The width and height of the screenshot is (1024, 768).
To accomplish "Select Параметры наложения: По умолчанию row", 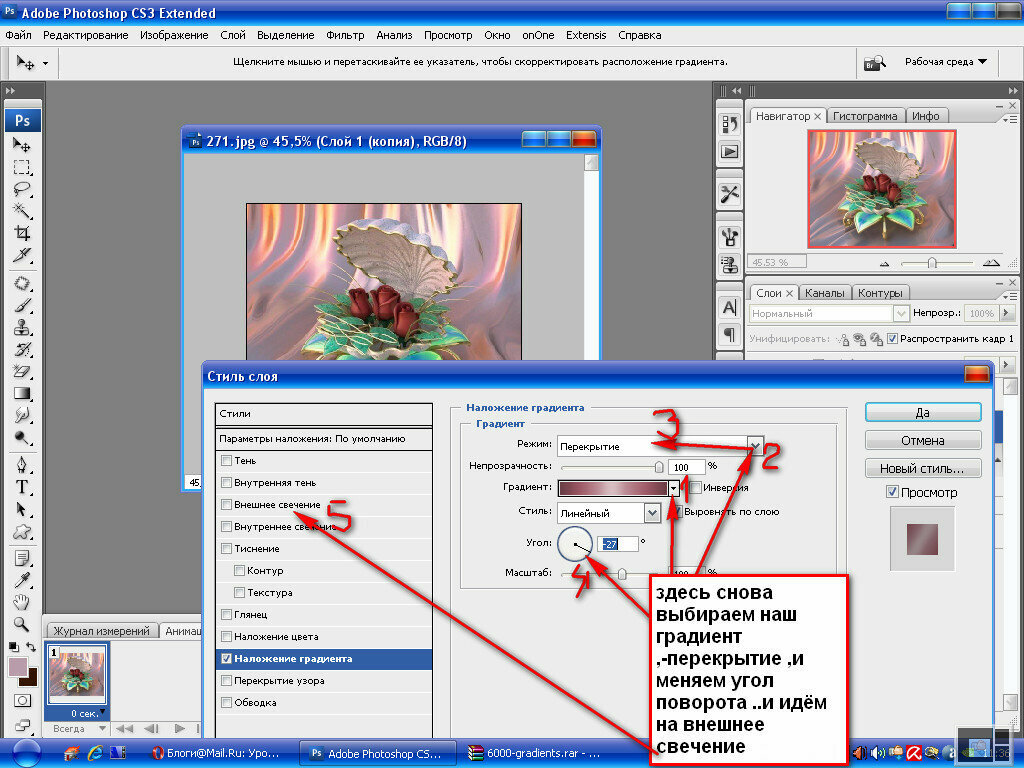I will coord(324,439).
